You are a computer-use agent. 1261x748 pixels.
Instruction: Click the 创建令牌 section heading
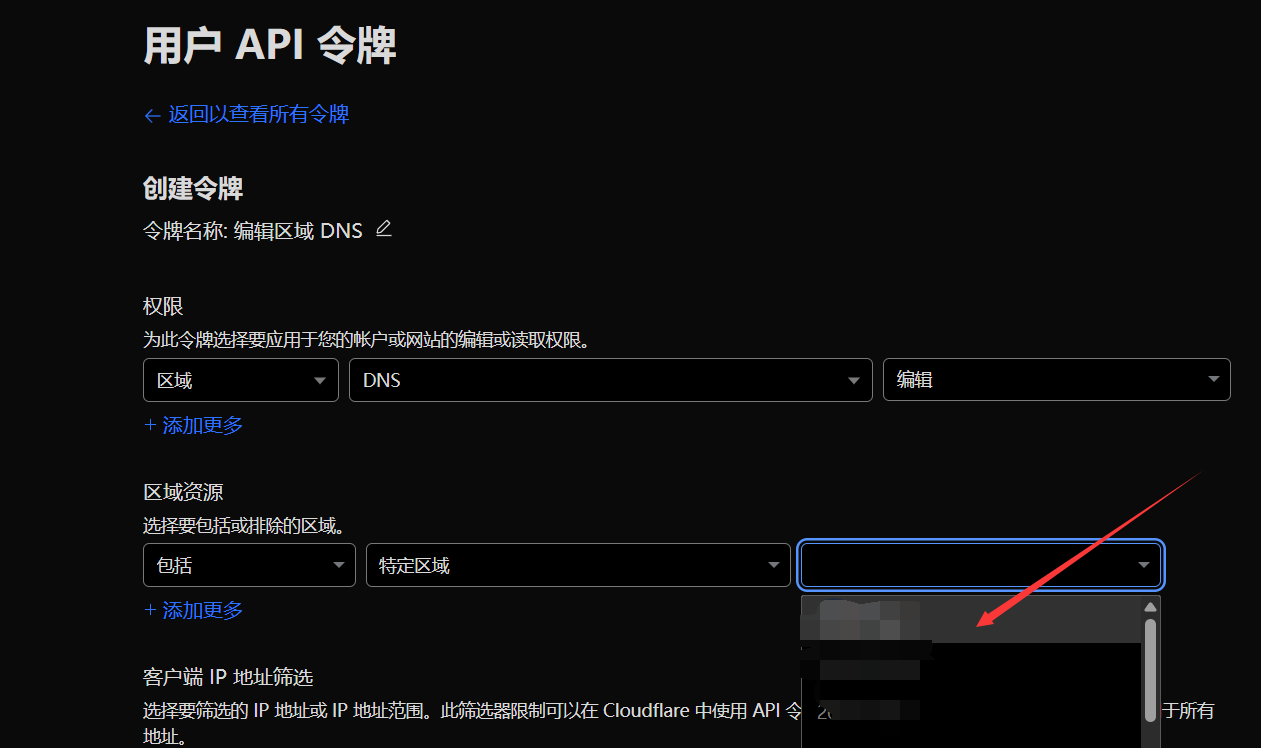tap(193, 188)
